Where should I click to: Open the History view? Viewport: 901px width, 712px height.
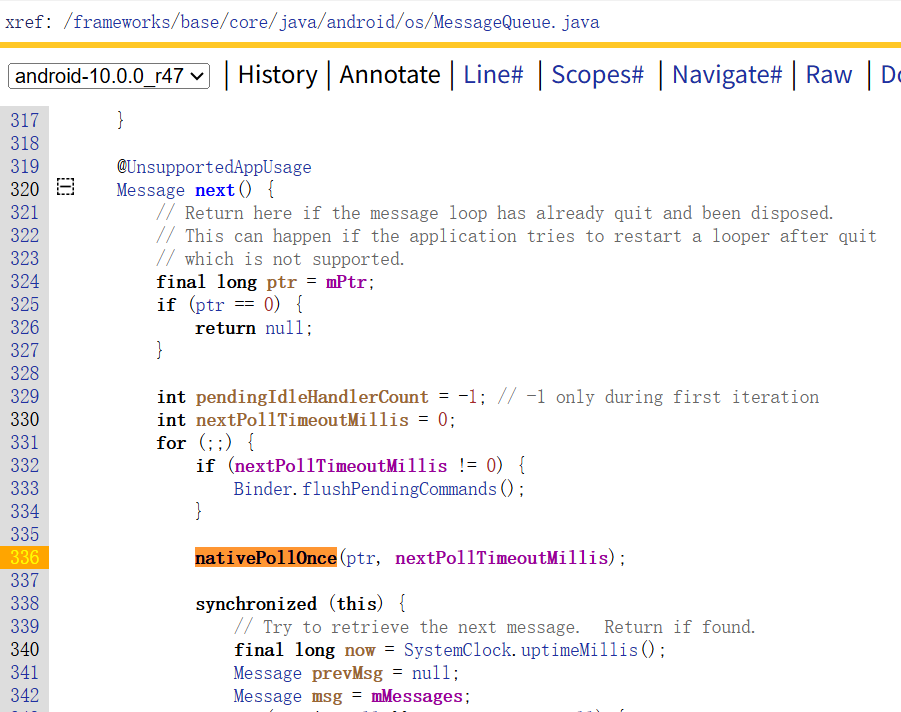(x=278, y=75)
